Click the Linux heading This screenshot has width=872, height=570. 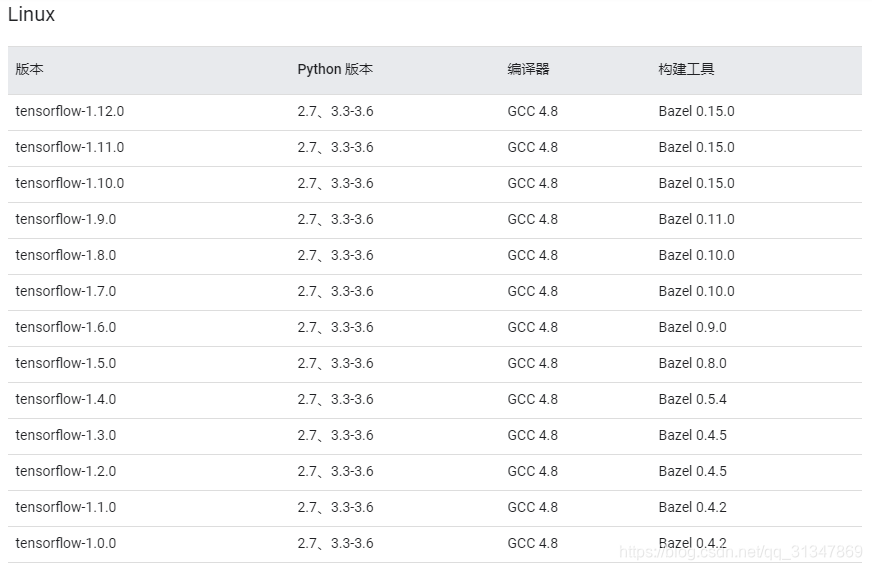pyautogui.click(x=31, y=14)
